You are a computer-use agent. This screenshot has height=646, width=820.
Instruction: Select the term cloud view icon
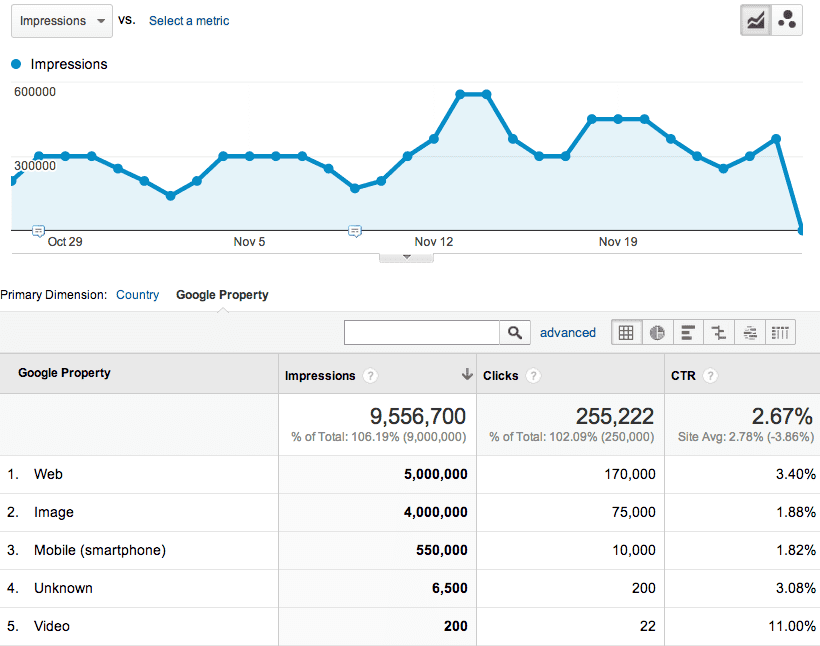pyautogui.click(x=750, y=333)
